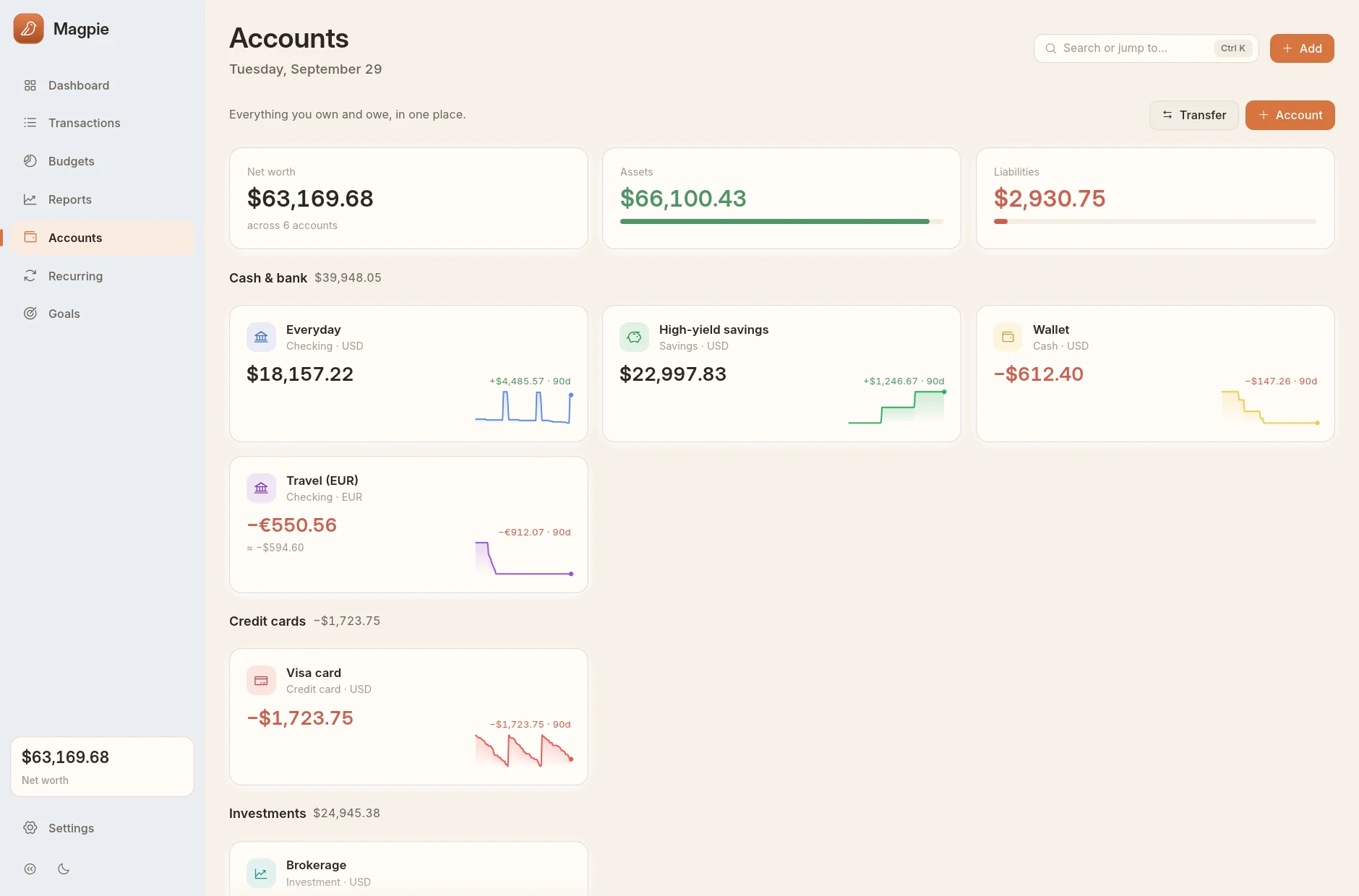Click the −$612.40 Wallet balance
This screenshot has height=896, width=1359.
pos(1038,374)
